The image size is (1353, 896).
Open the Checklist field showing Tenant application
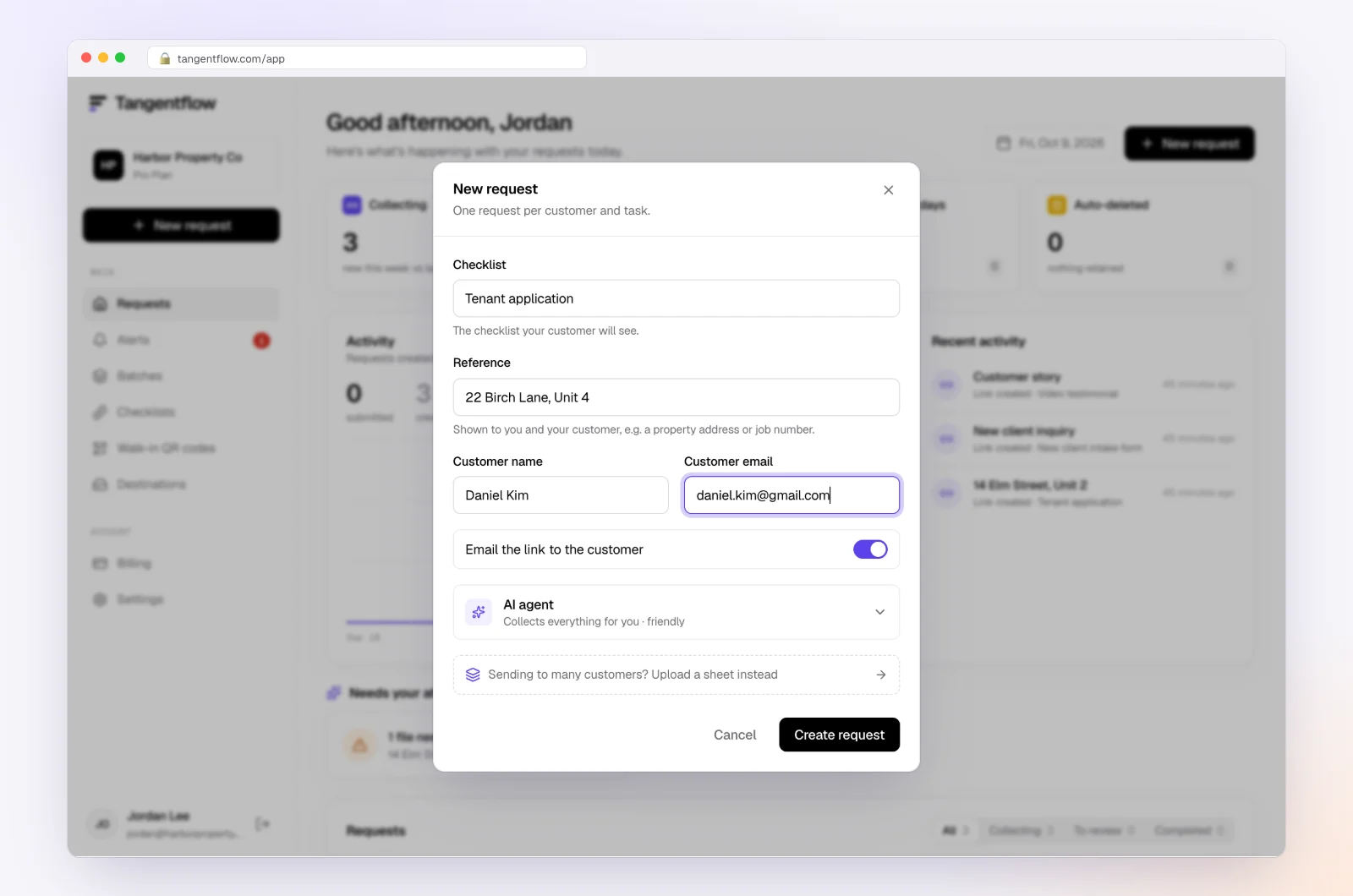676,298
